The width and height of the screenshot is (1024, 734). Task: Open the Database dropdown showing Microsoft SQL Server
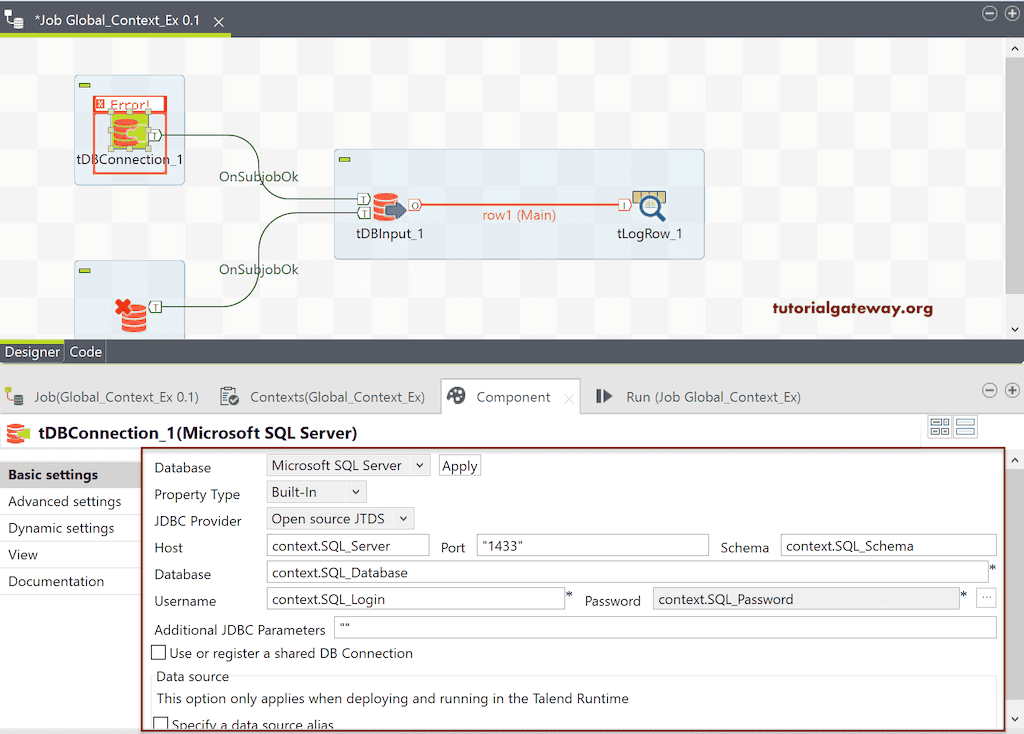(x=348, y=464)
